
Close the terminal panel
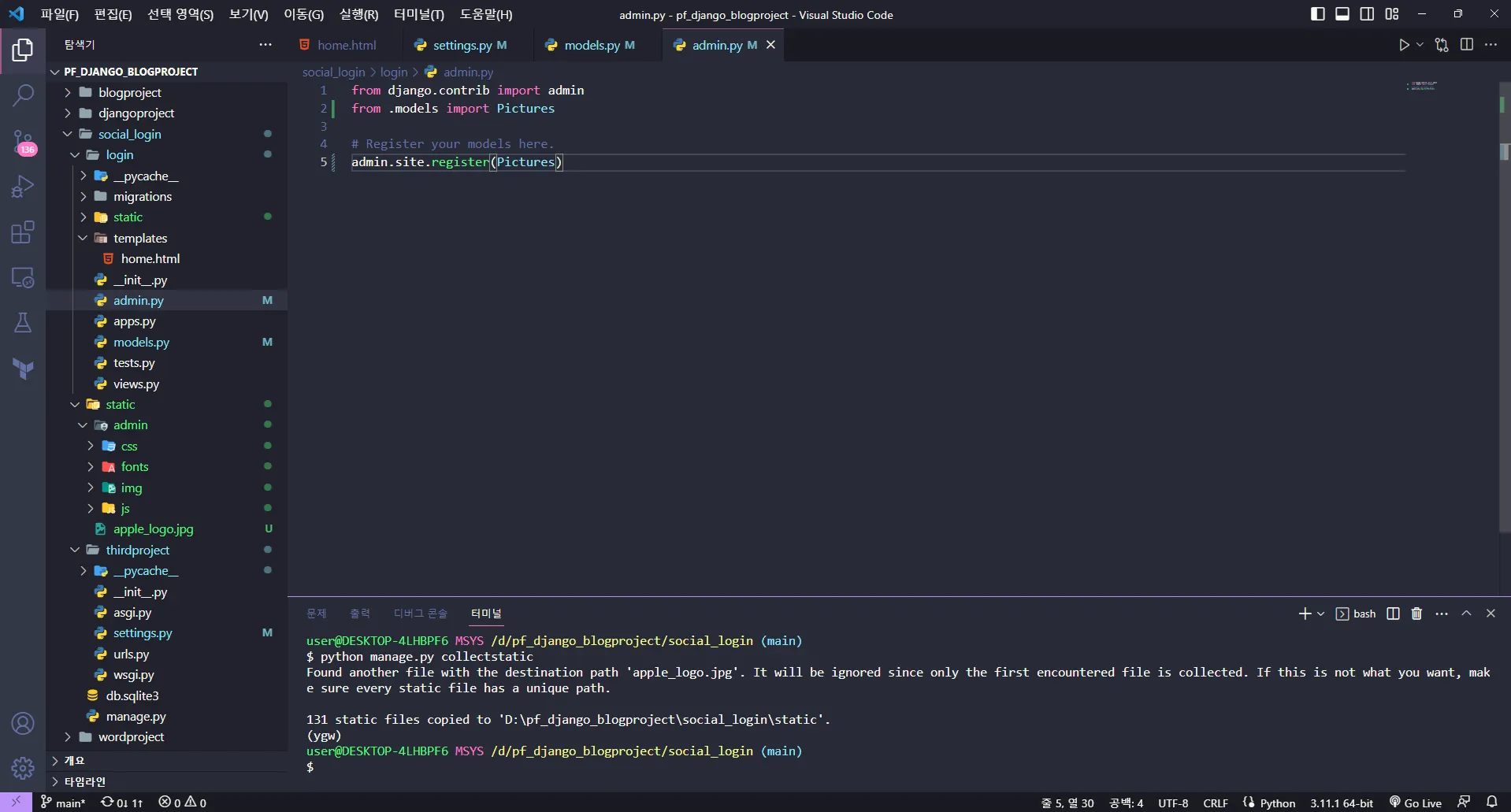tap(1491, 614)
